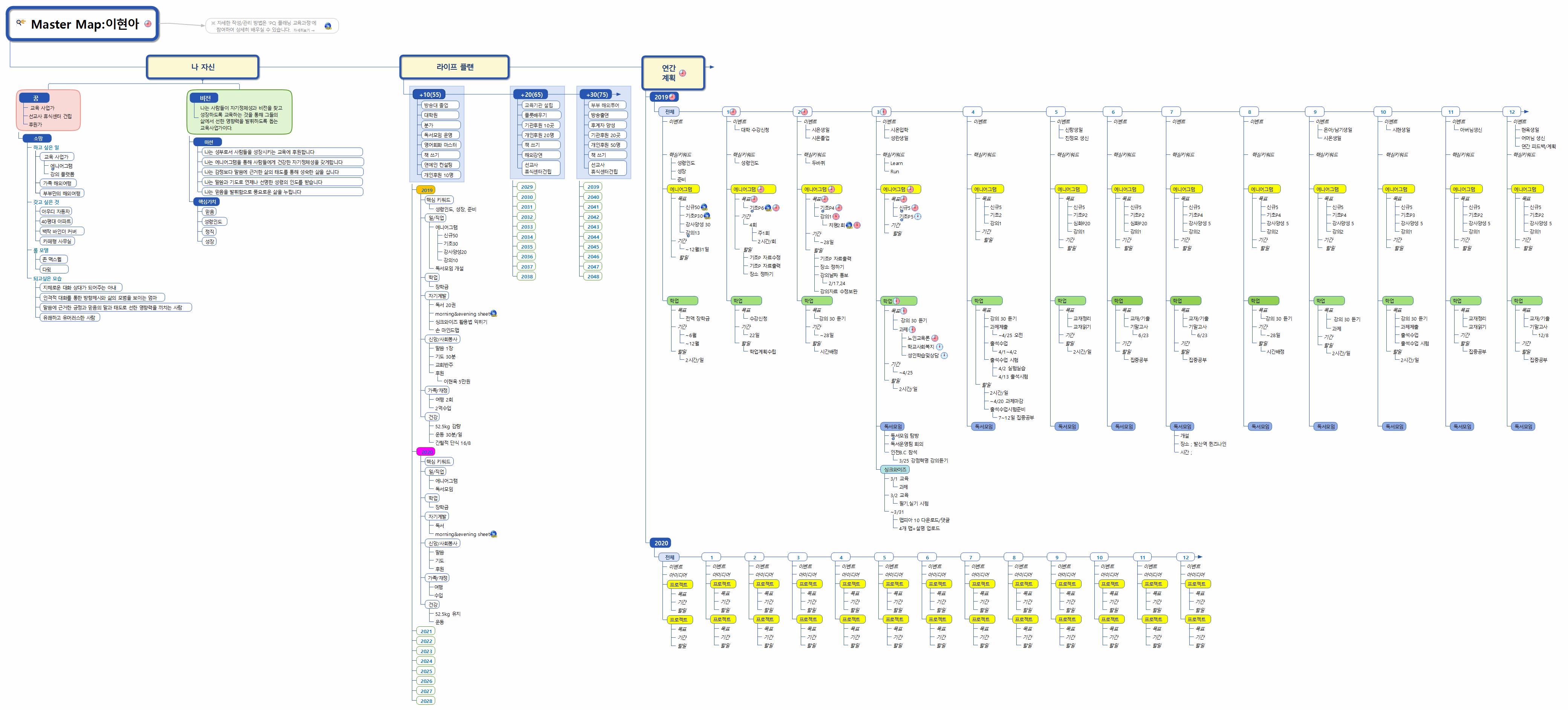Open the globe link icon beside 치평2회

849,225
